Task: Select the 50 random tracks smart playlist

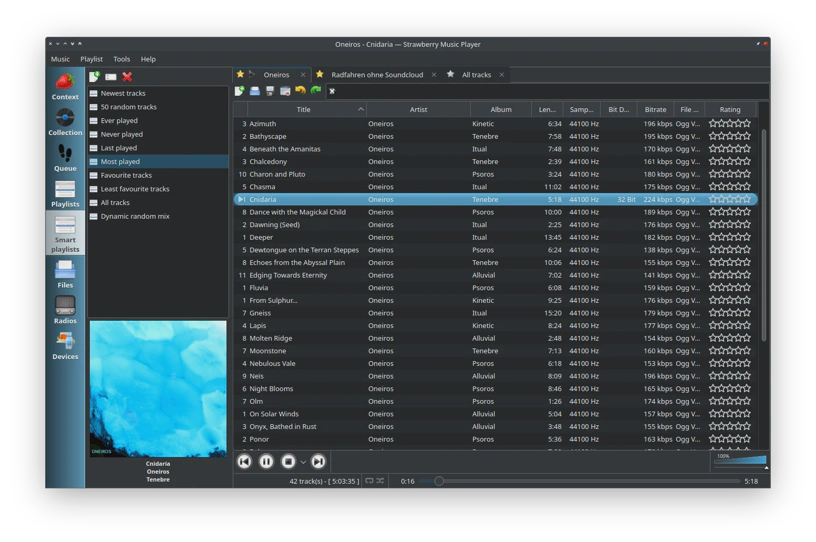Action: (x=158, y=107)
